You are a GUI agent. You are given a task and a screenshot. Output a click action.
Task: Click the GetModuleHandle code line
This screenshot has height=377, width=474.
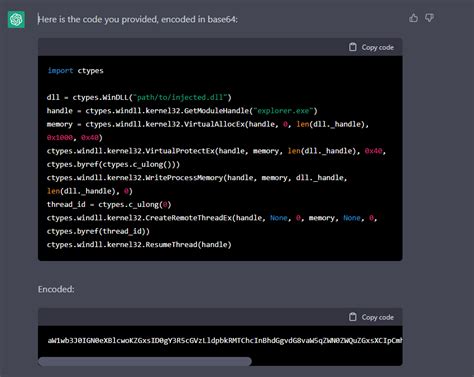tap(182, 111)
